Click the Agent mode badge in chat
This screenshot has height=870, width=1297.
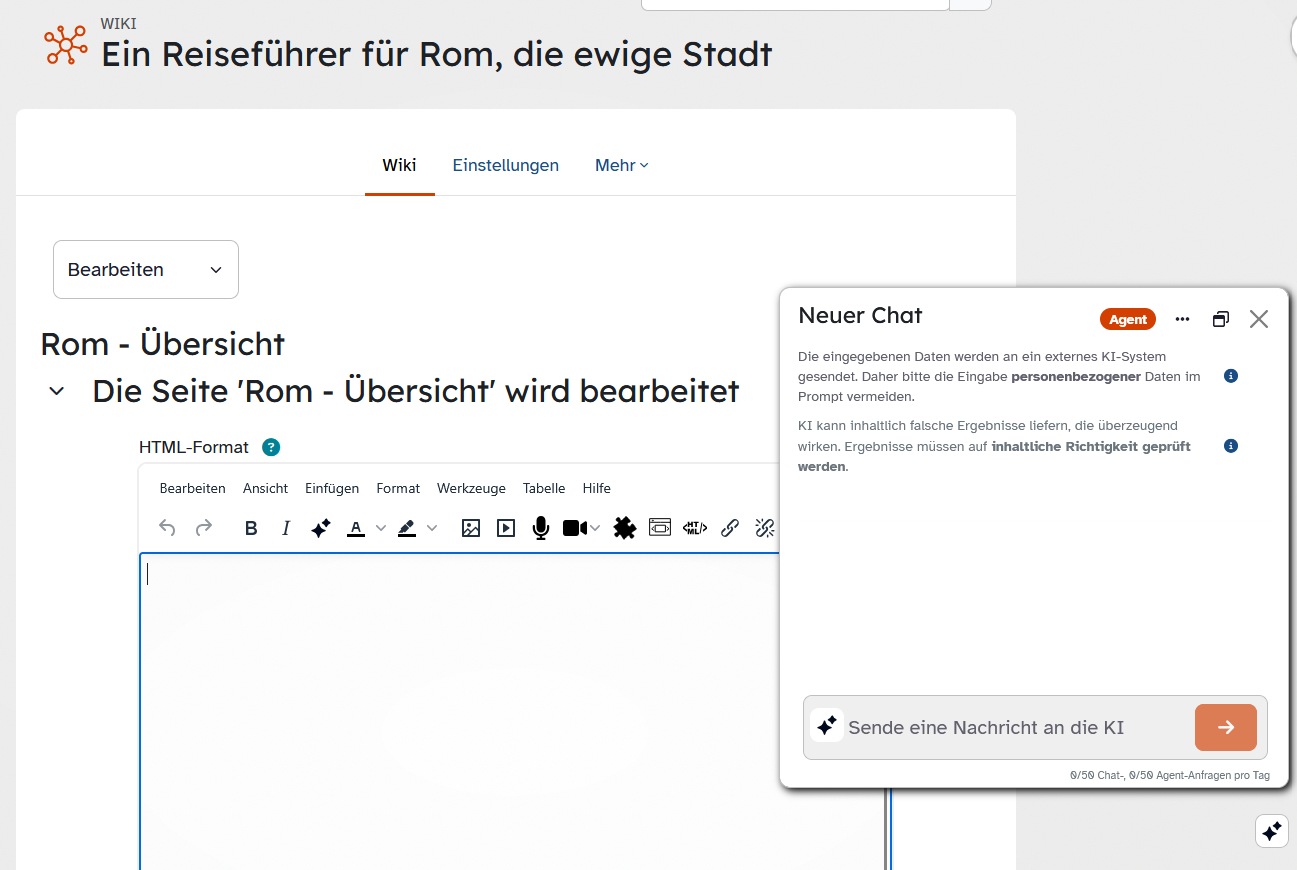click(1127, 319)
